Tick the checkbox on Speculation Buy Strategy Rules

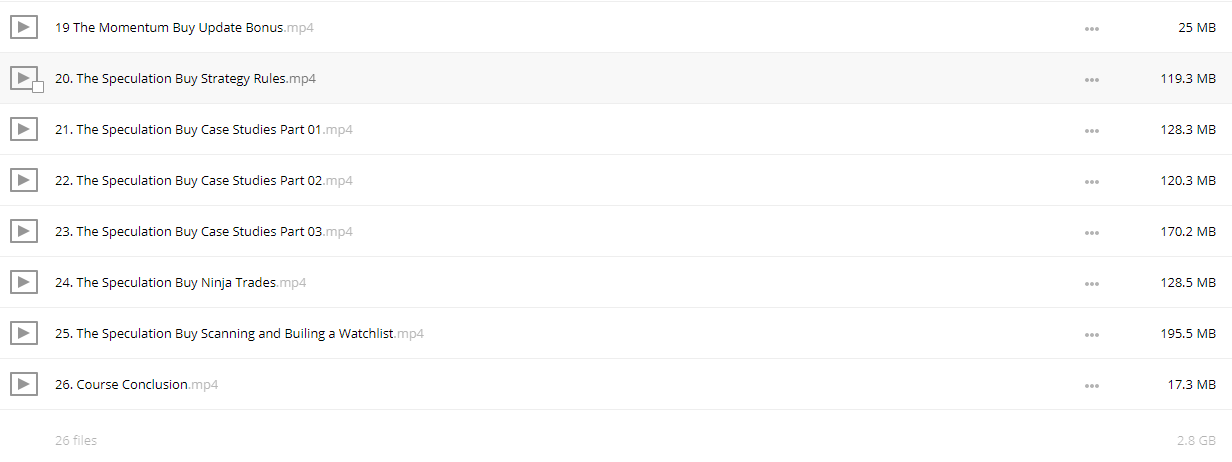[x=38, y=88]
